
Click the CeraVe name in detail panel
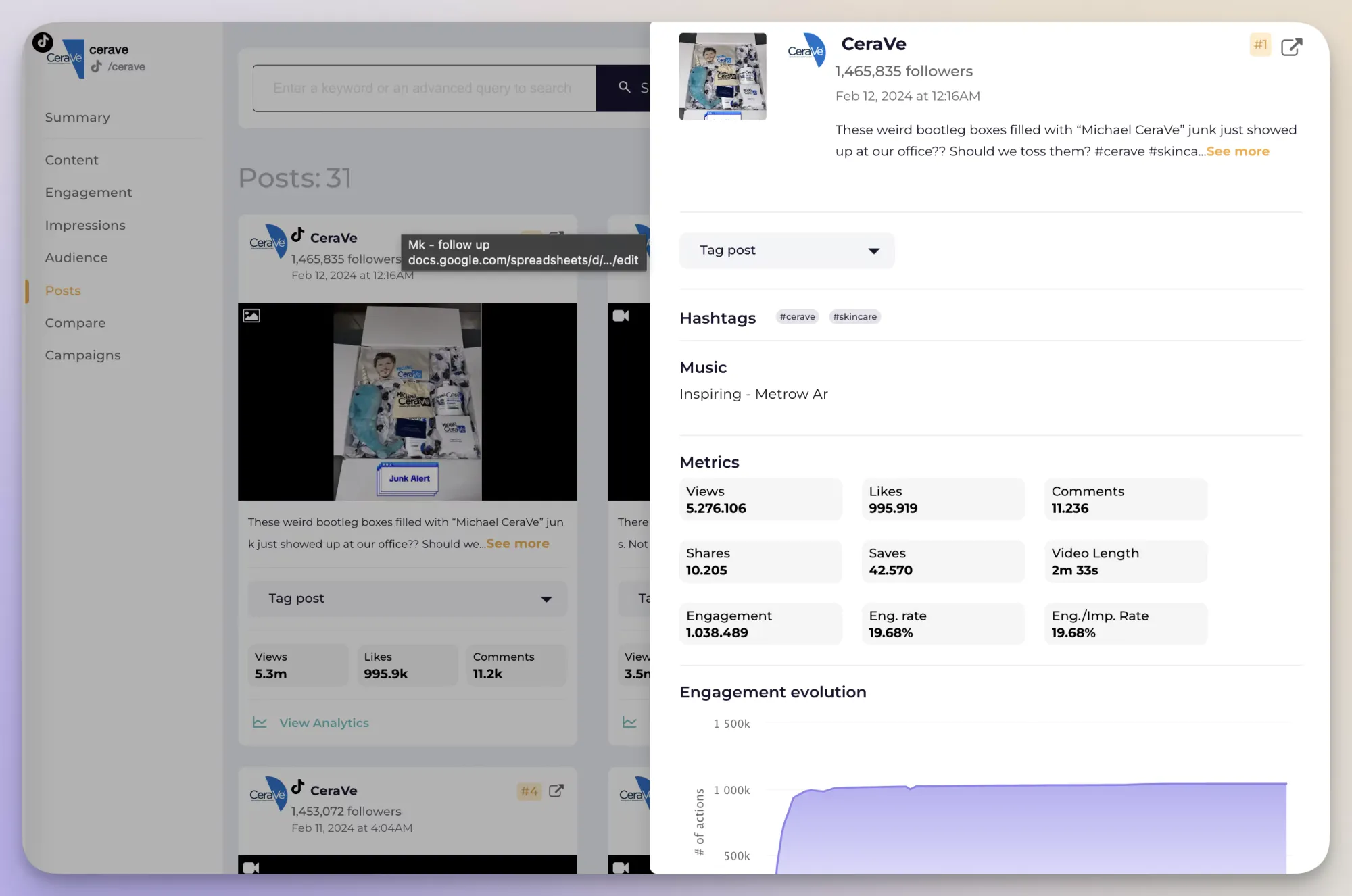(873, 44)
